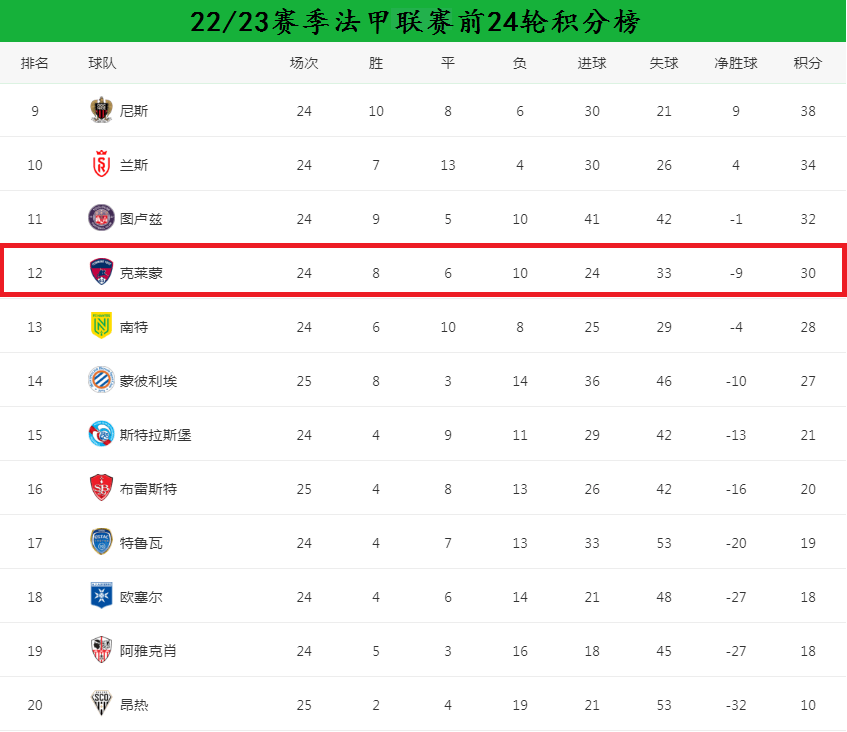
Task: Click the 布雷斯特 (Brest) red shield crest
Action: (x=101, y=488)
